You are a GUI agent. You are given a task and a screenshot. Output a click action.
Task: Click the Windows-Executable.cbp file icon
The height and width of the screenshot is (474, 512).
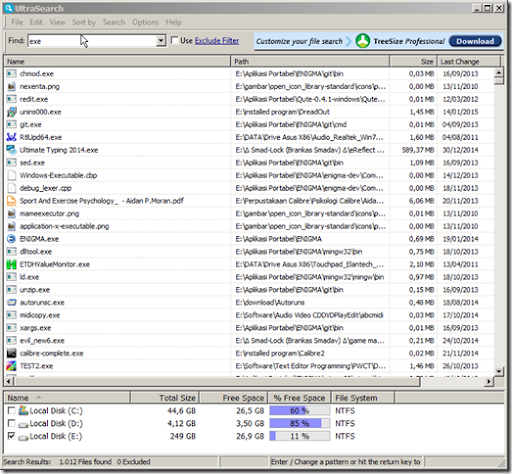tap(11, 175)
